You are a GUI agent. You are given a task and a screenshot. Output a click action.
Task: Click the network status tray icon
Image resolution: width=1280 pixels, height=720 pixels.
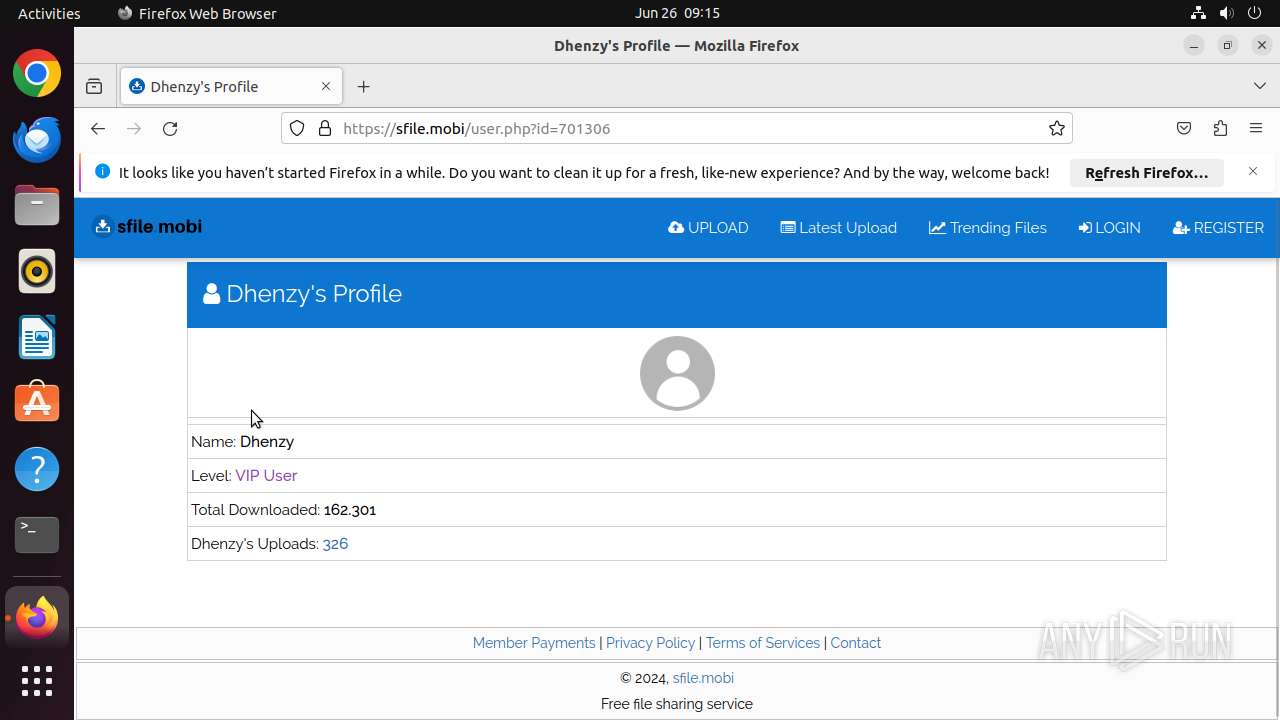point(1198,13)
